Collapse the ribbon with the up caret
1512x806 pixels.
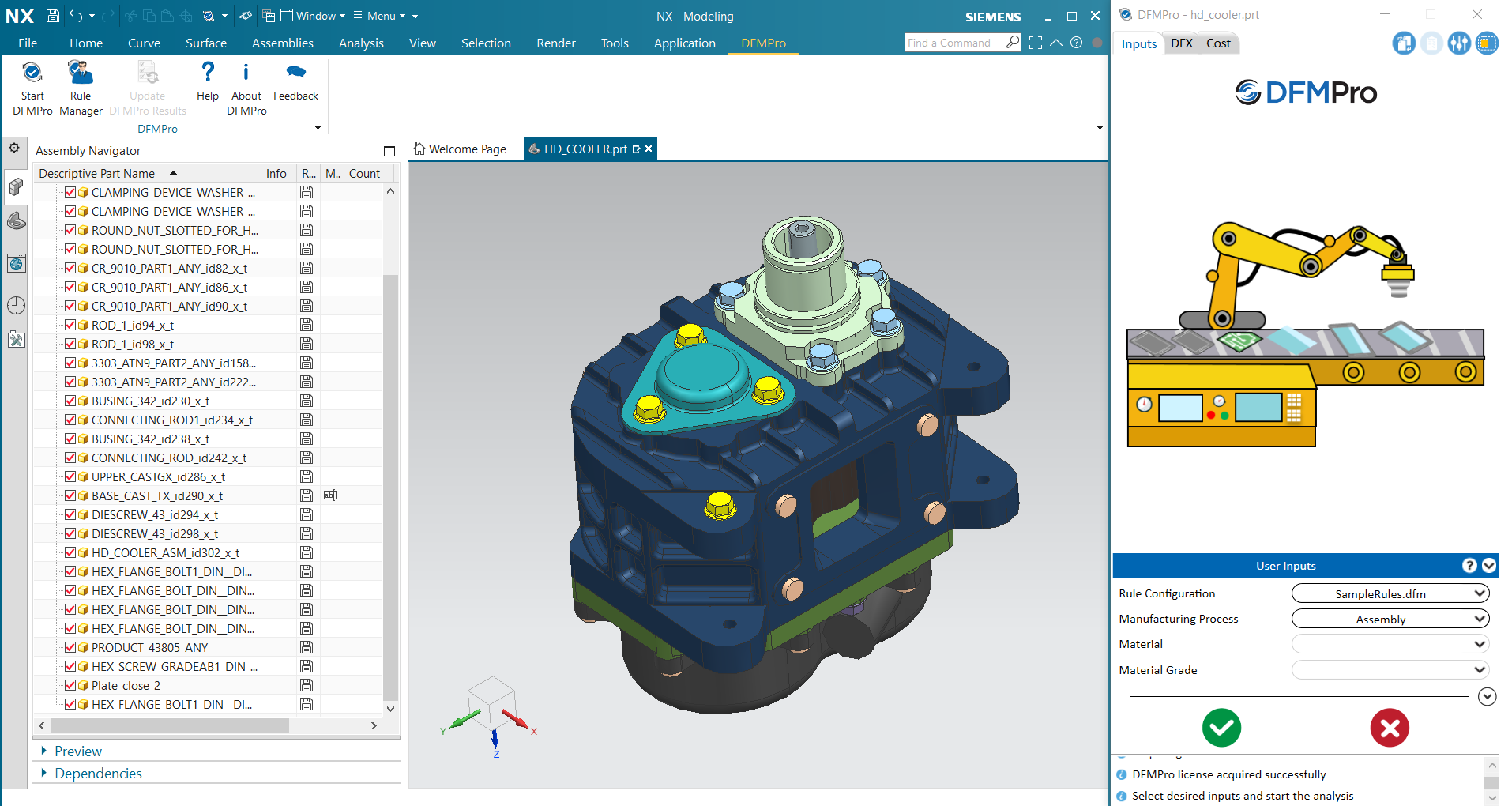[x=1056, y=43]
